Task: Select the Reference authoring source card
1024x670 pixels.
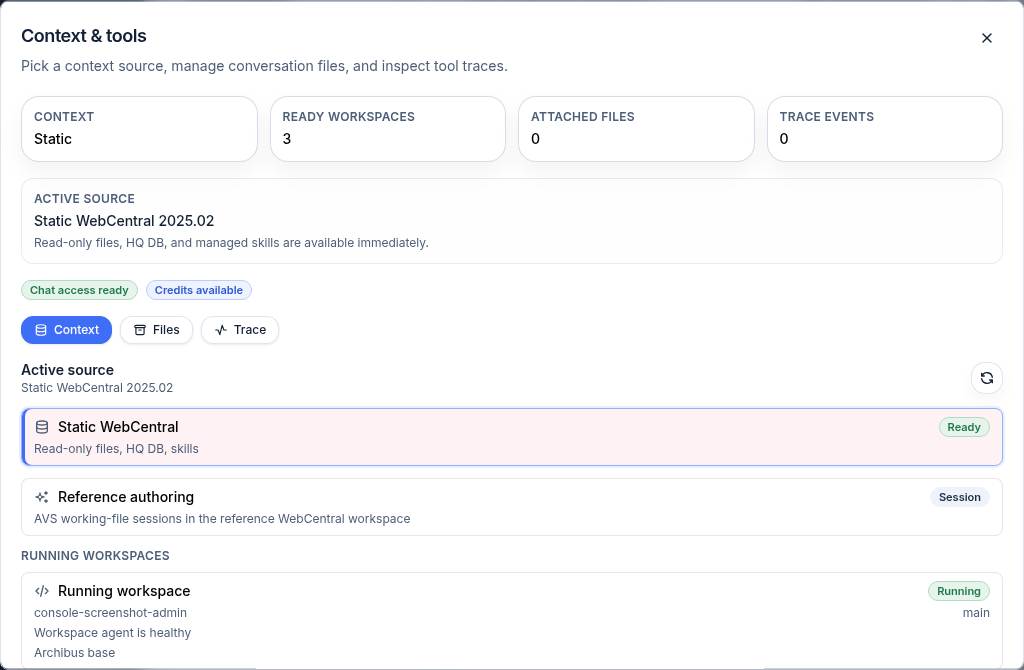Action: tap(512, 507)
